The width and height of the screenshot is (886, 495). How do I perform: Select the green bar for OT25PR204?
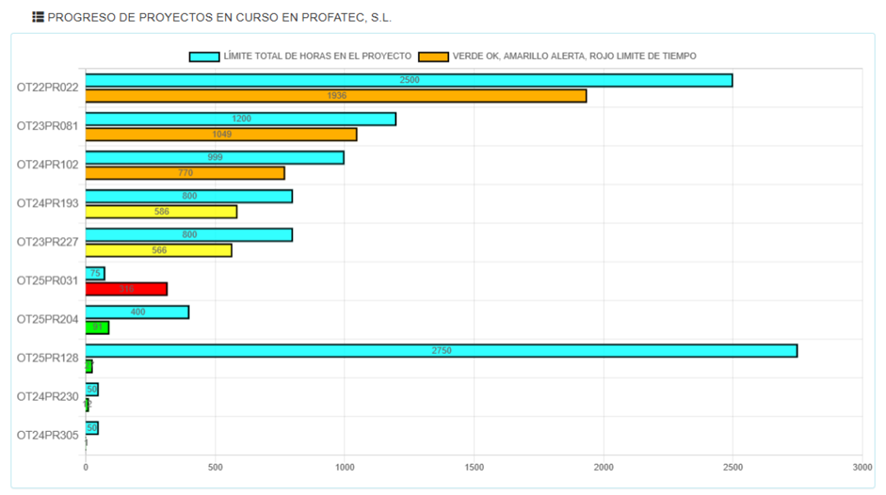[x=97, y=328]
